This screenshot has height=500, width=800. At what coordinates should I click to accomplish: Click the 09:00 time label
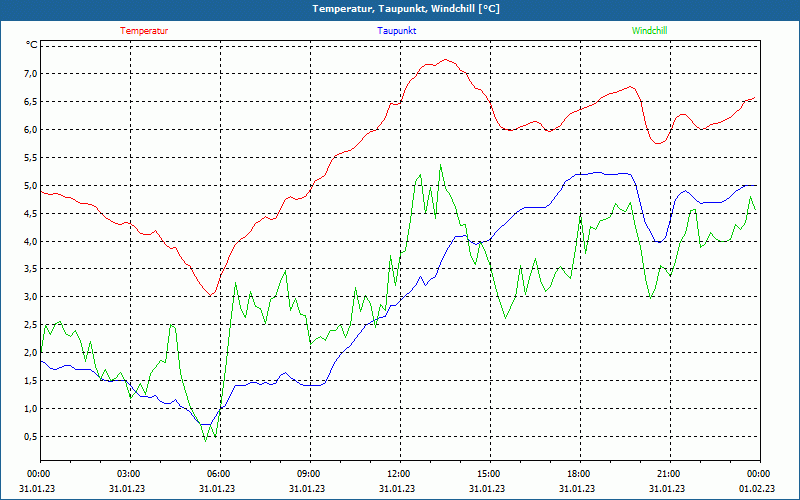[x=310, y=474]
